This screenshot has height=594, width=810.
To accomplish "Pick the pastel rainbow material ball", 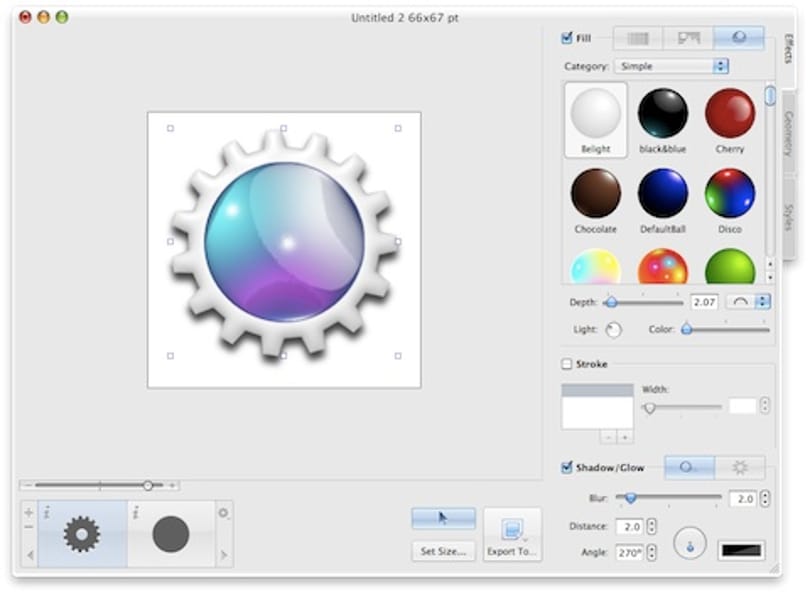I will point(596,267).
